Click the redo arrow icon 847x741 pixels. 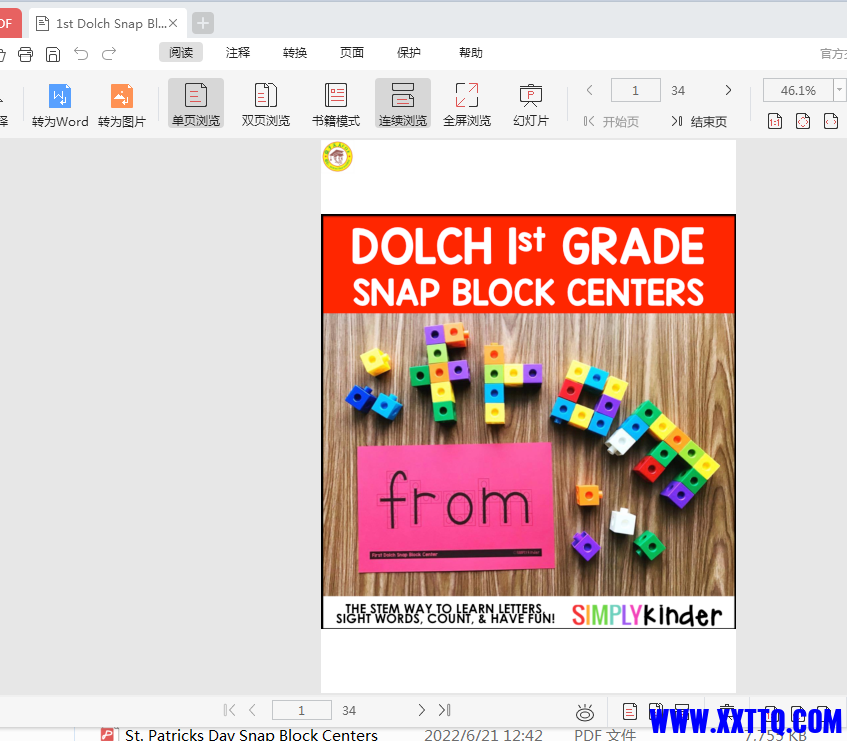[x=109, y=53]
